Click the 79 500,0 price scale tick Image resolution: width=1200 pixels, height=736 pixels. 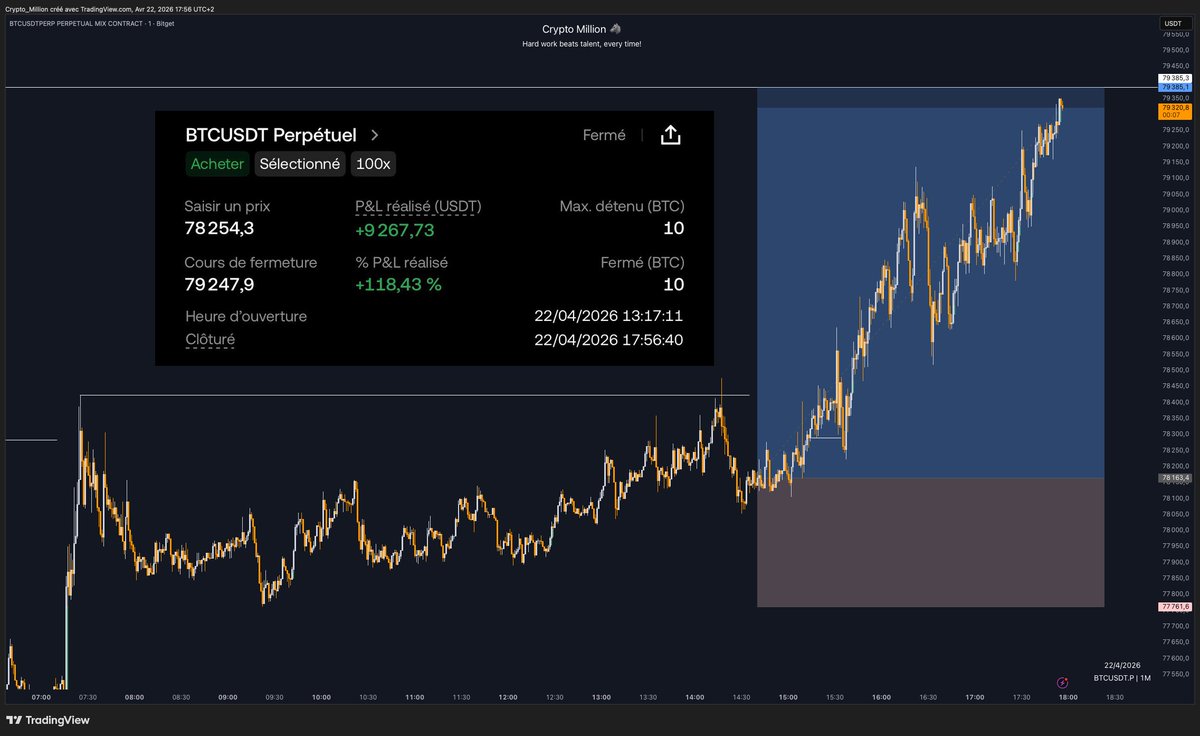pyautogui.click(x=1174, y=50)
